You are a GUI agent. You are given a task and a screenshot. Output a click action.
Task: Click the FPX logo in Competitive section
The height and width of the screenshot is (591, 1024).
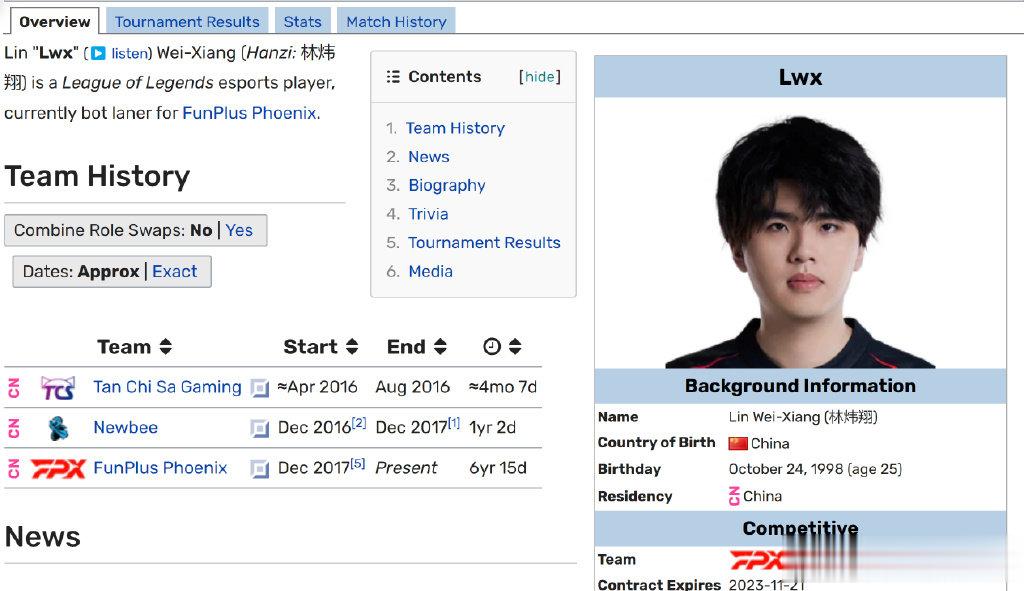click(x=758, y=560)
